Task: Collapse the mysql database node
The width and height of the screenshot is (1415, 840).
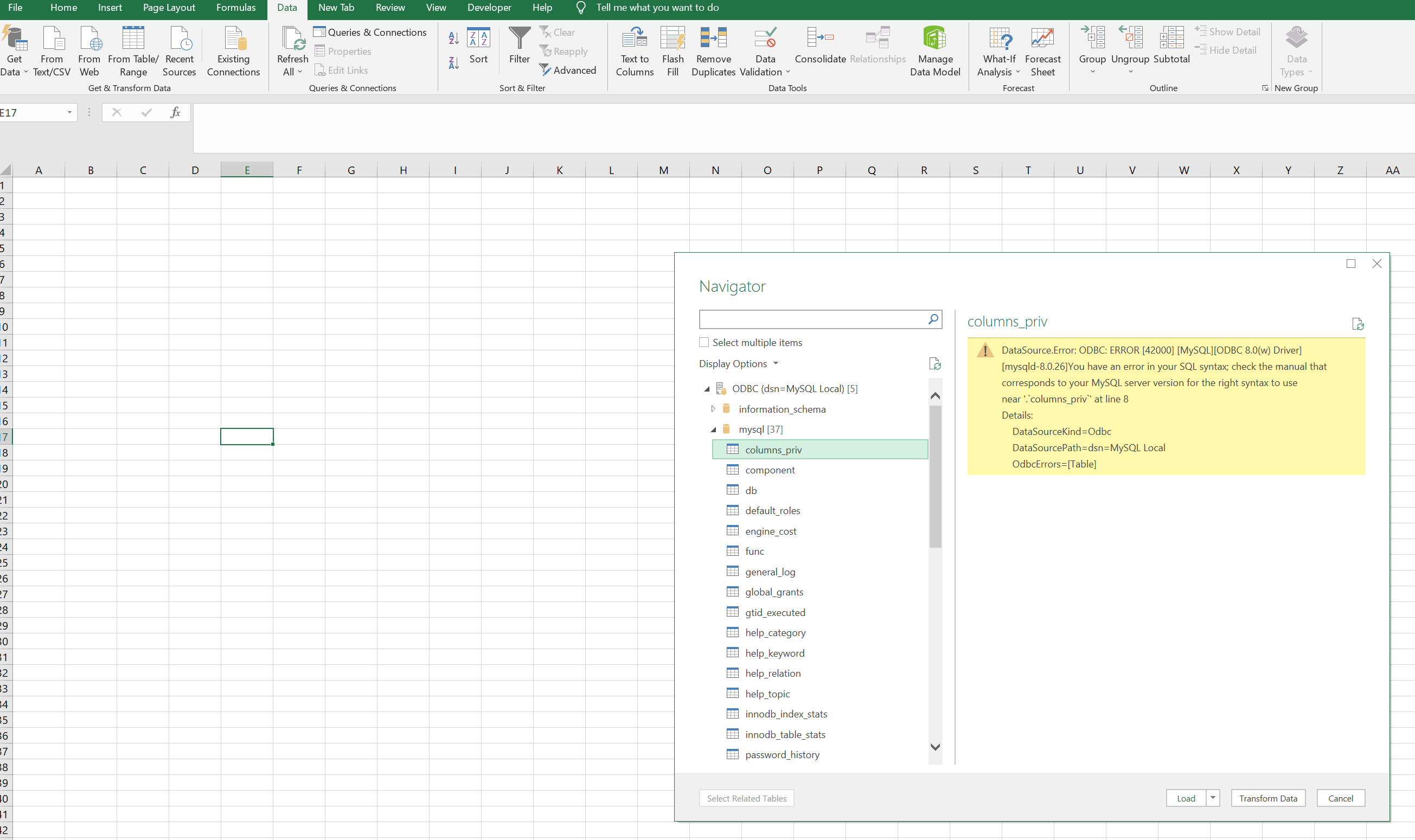Action: point(713,429)
